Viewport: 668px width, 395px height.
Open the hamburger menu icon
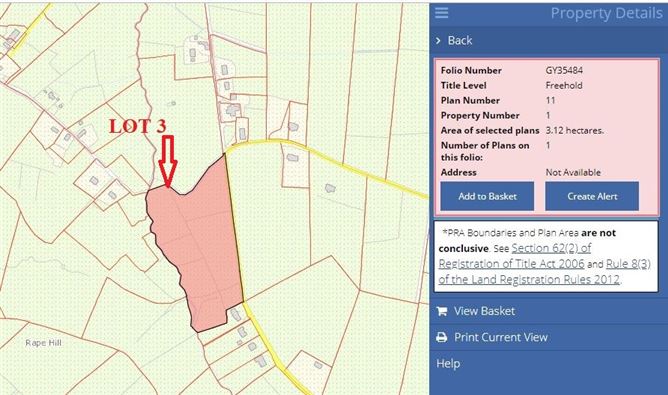[x=441, y=13]
